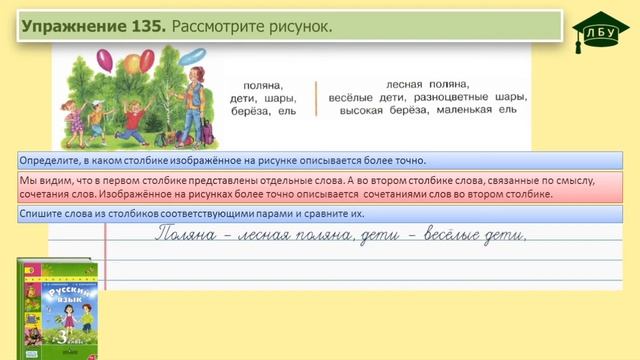640x360 pixels.
Task: Click the blue instruction 'Определите, в каком столбике...'
Action: (x=320, y=160)
